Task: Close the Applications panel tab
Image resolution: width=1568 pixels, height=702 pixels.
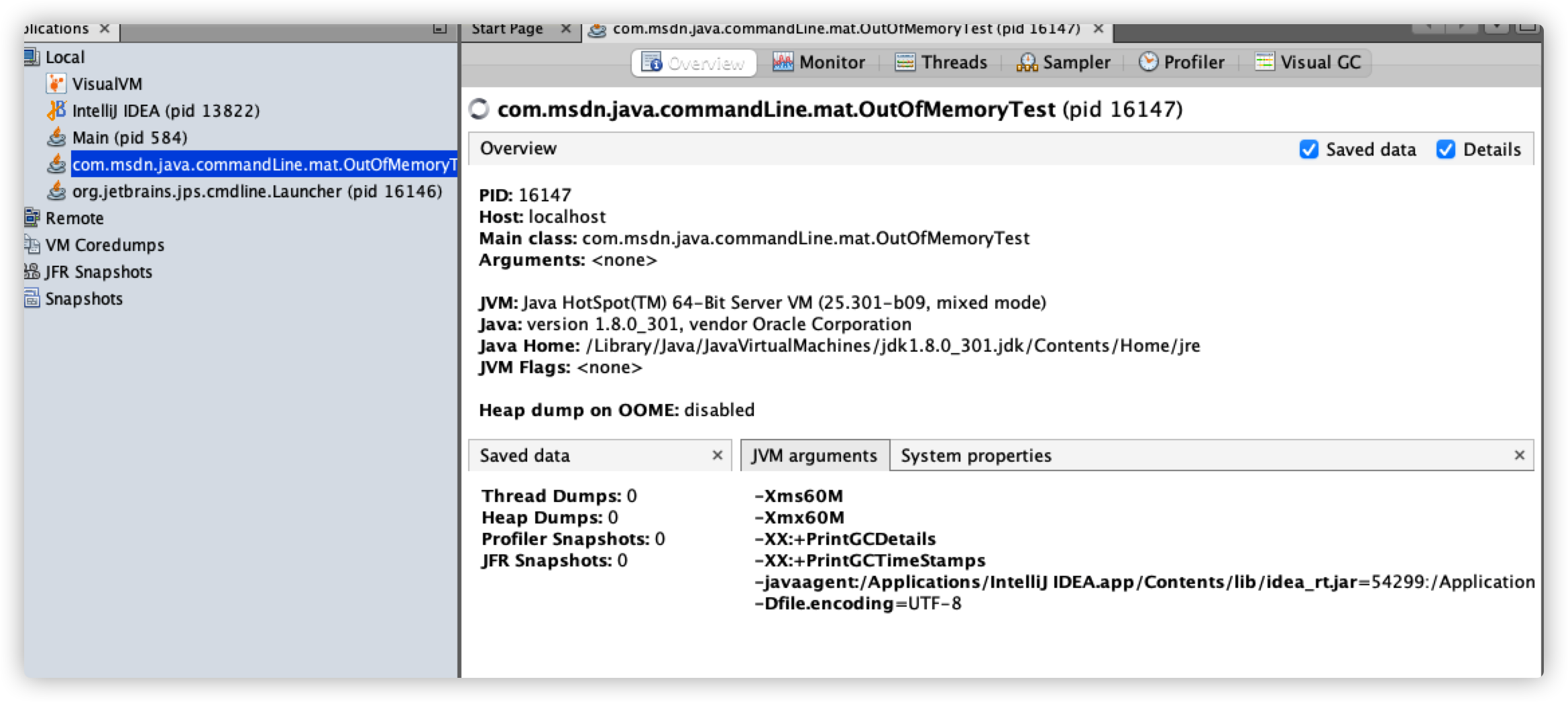Action: 105,29
